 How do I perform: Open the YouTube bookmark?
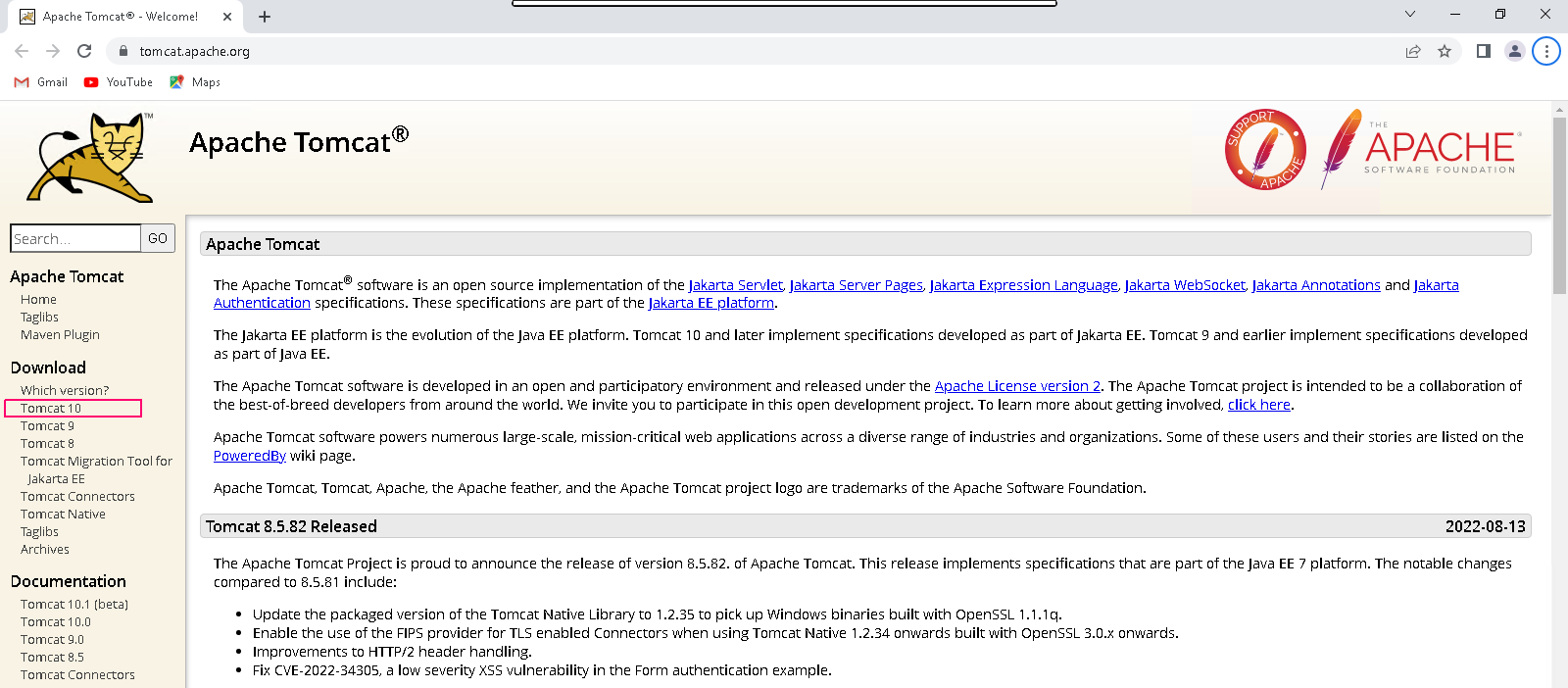[119, 82]
